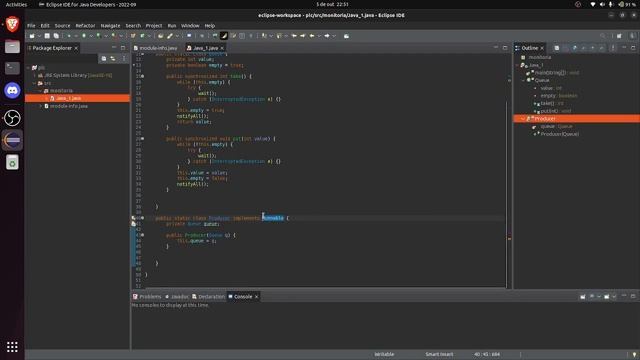Select the Producer(Queue) constructor in Outline
640x360 pixels.
[x=560, y=134]
